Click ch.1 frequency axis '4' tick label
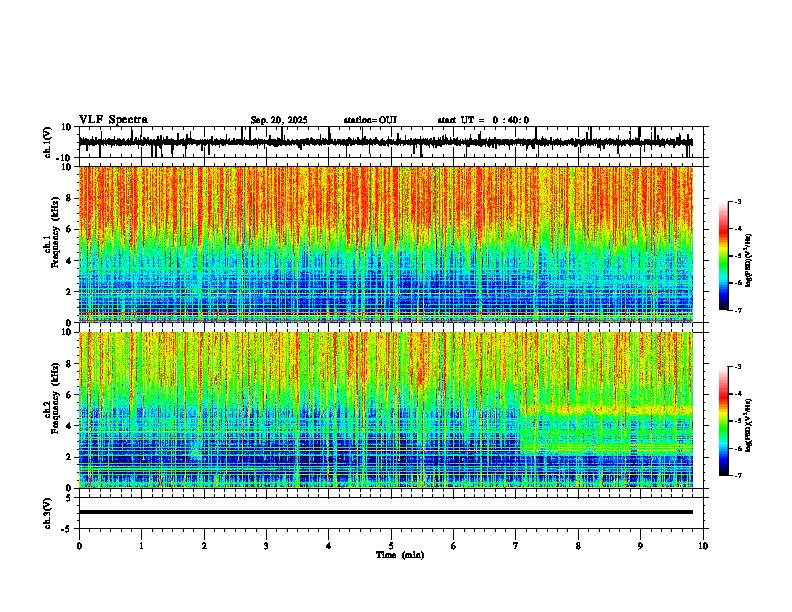792x612 pixels. click(70, 261)
